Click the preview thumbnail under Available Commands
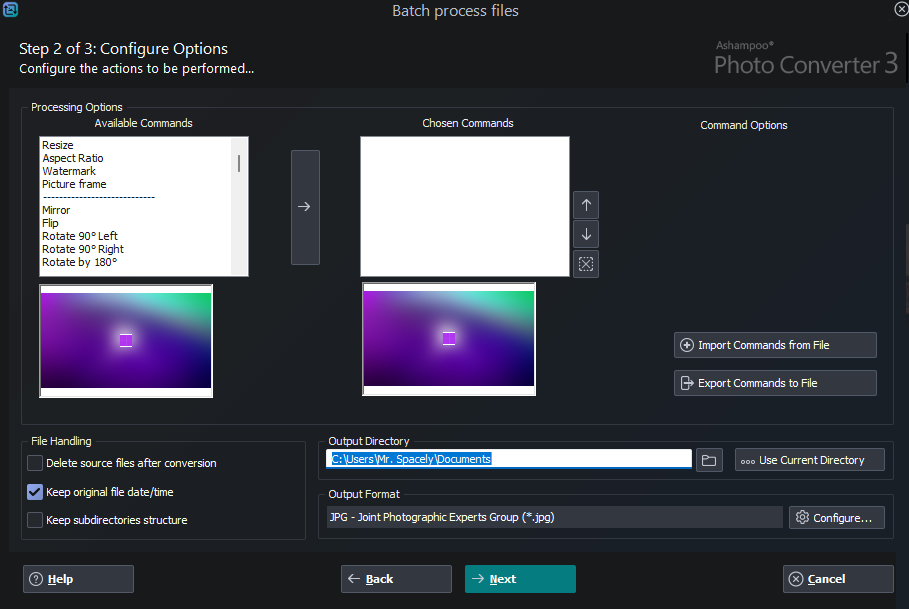 (x=126, y=341)
